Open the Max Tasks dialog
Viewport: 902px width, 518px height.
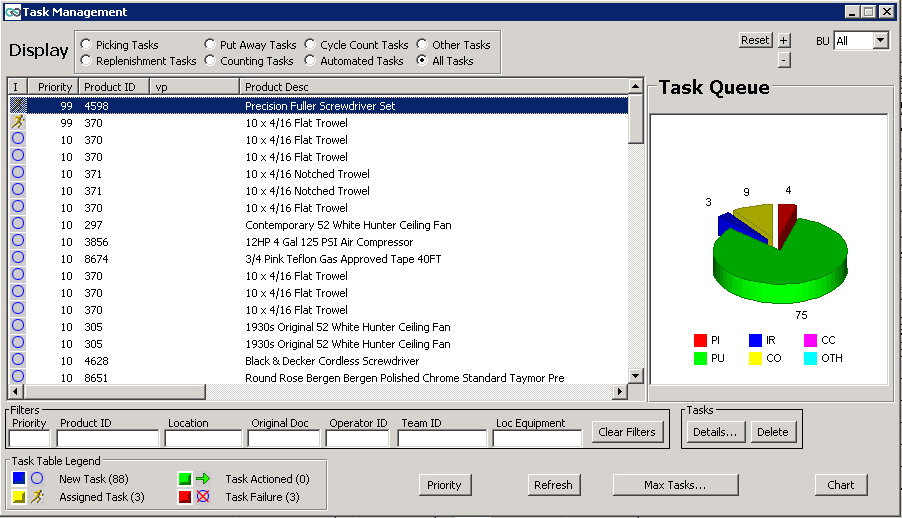(675, 485)
